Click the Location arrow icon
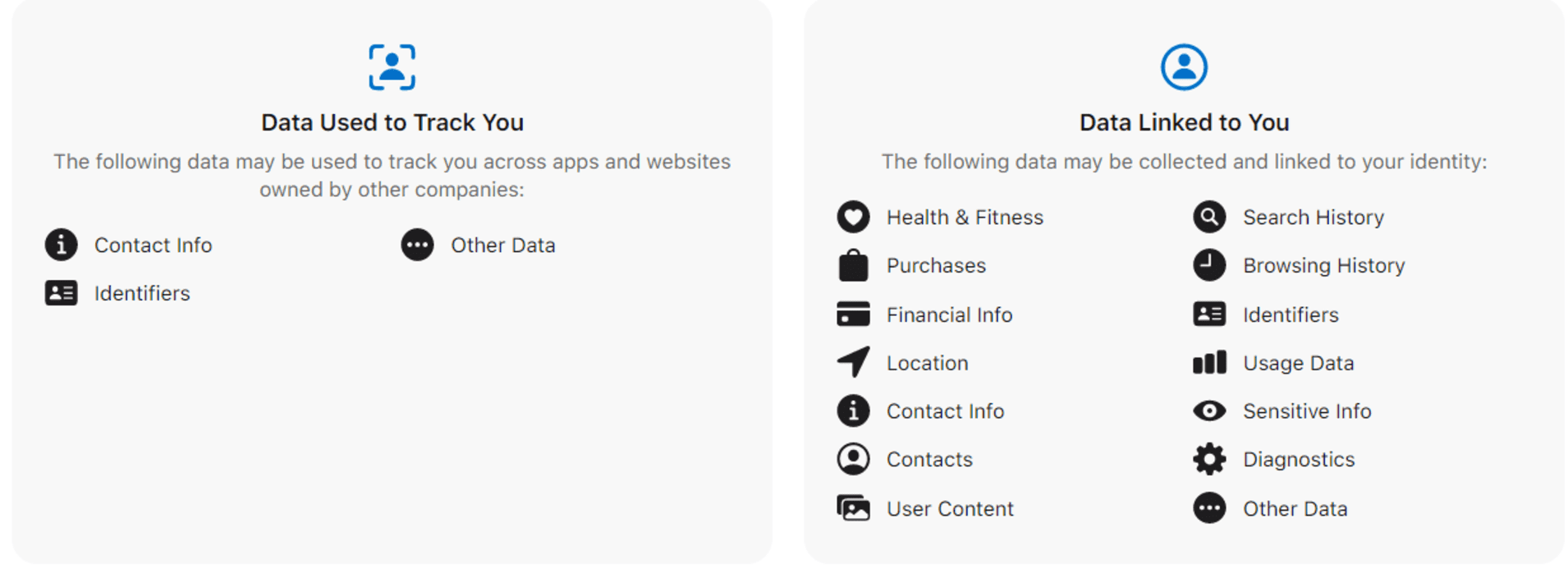1568x578 pixels. click(853, 362)
